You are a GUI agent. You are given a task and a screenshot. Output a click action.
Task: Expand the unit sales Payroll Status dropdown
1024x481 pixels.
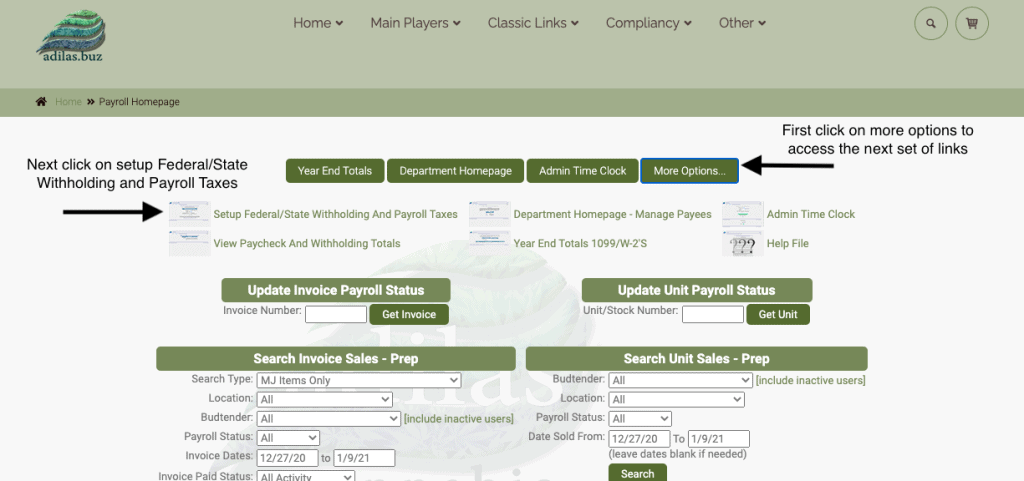click(x=640, y=418)
